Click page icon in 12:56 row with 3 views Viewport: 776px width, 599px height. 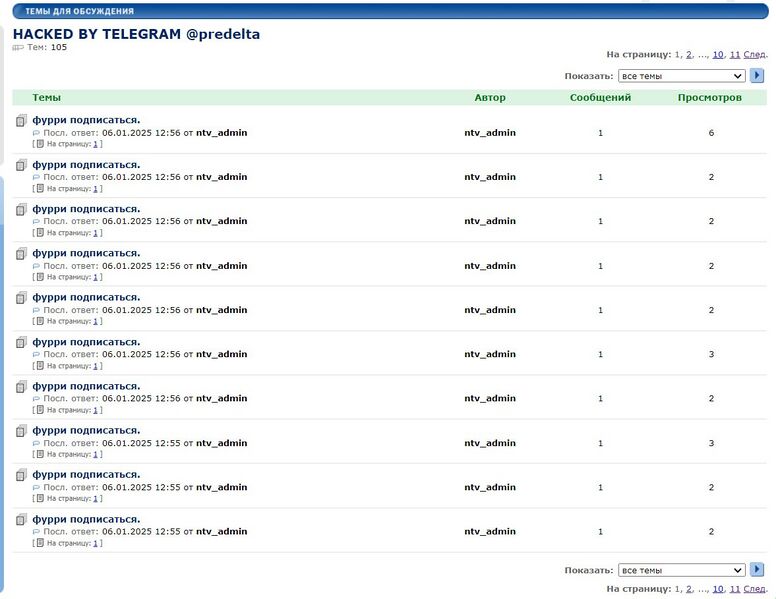(40, 365)
